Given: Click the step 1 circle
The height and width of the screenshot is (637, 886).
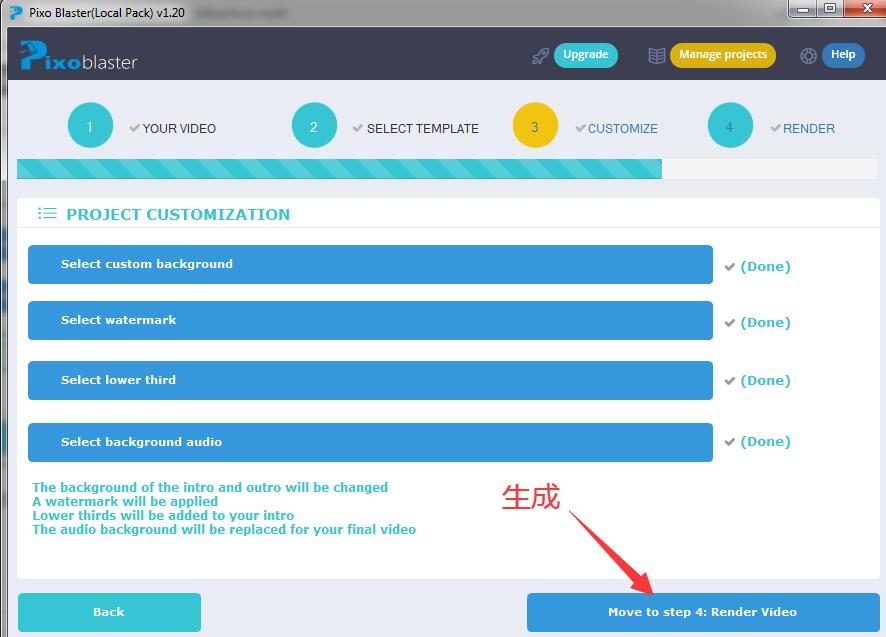Looking at the screenshot, I should (90, 127).
